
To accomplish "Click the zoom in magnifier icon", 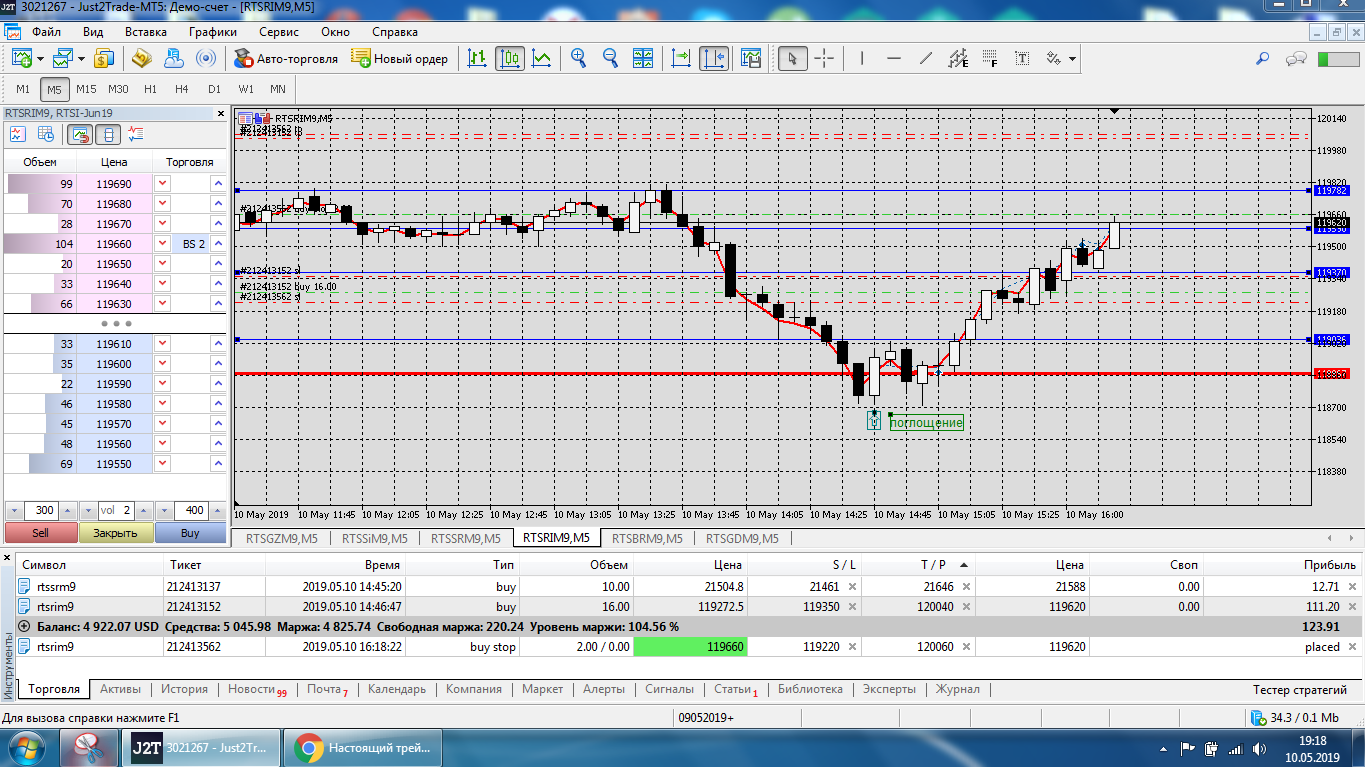I will point(578,58).
